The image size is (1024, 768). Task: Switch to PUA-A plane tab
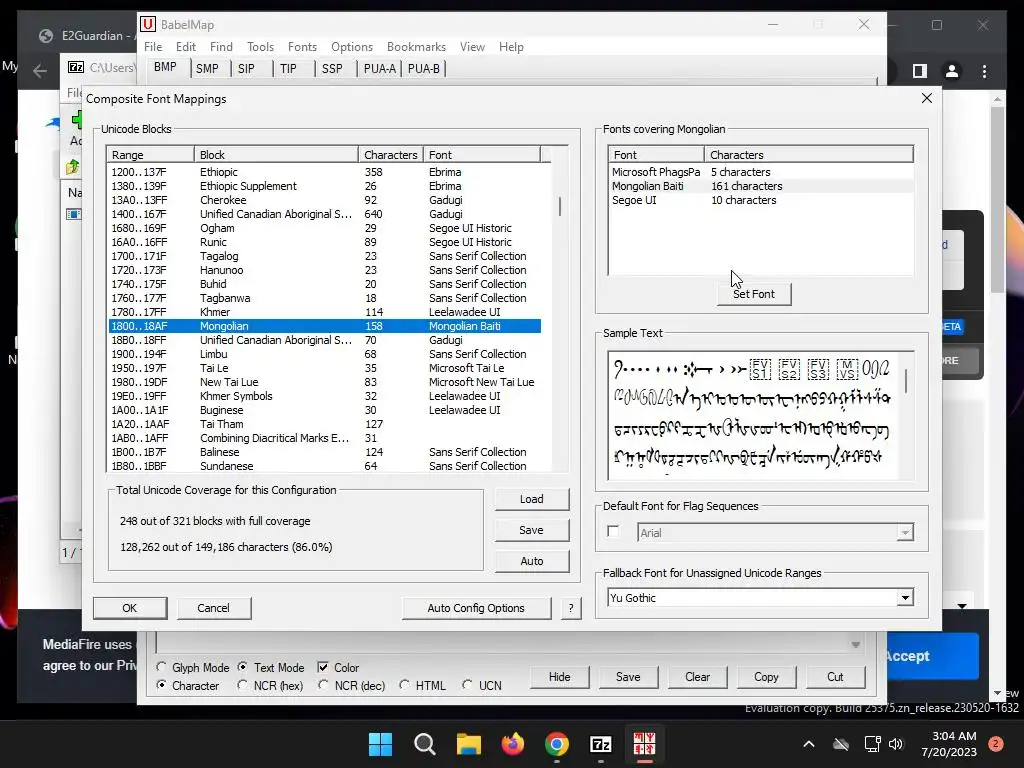click(x=379, y=69)
